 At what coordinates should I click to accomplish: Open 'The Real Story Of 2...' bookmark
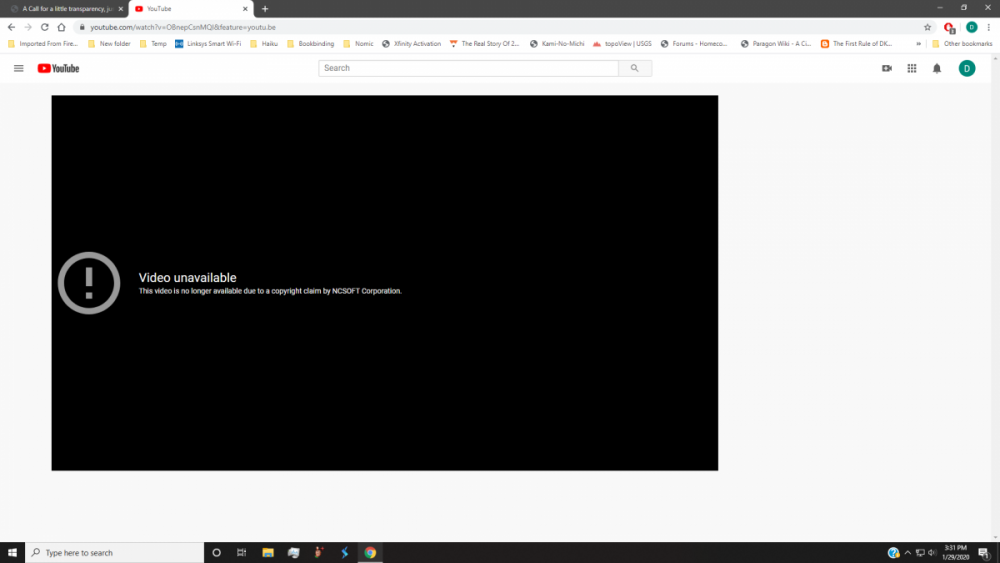(485, 44)
